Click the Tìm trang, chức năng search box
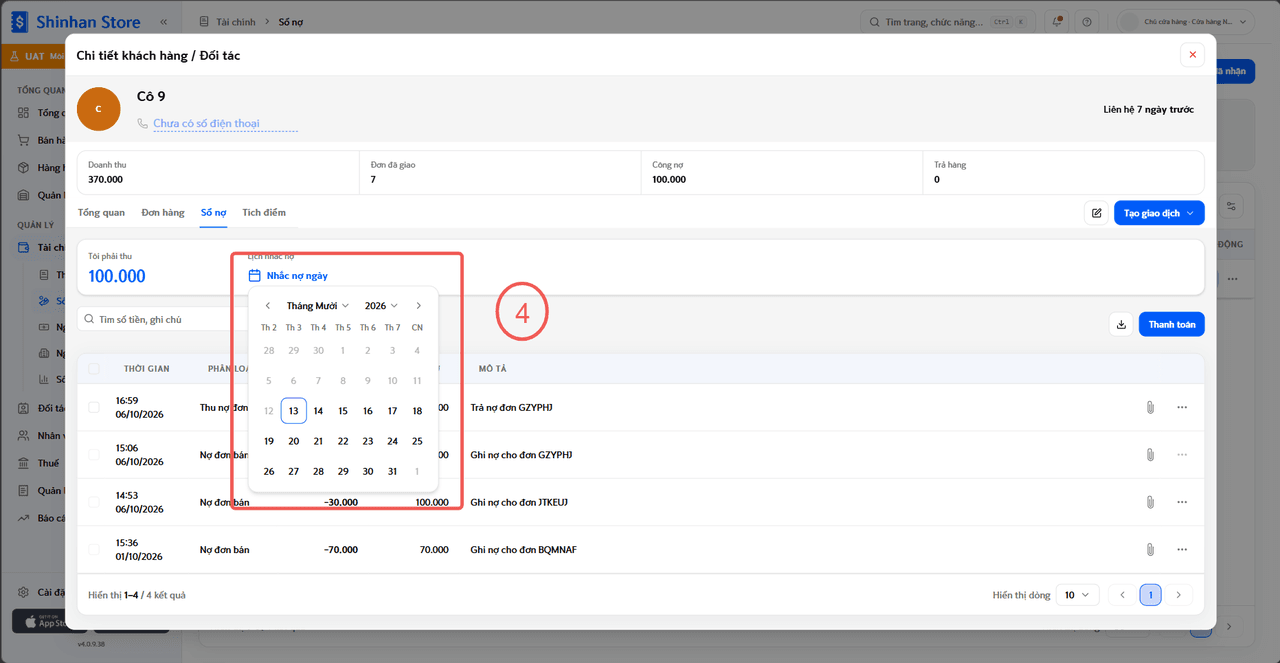 pos(947,22)
